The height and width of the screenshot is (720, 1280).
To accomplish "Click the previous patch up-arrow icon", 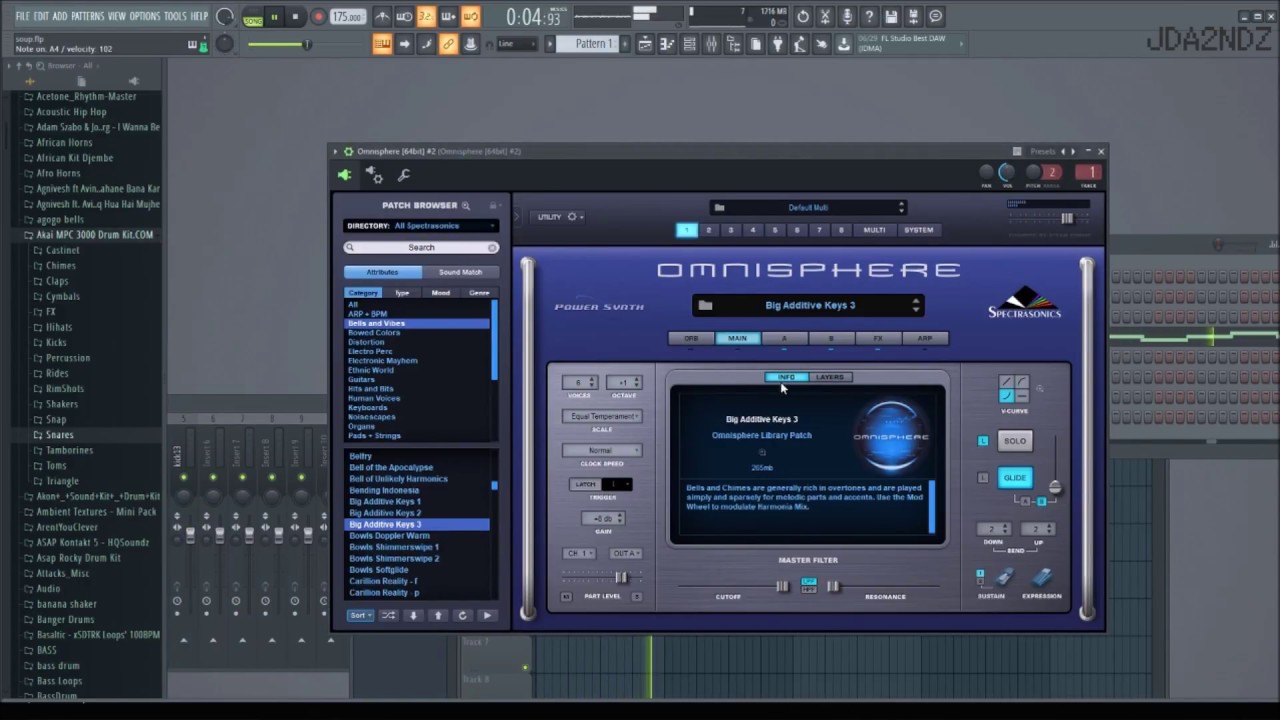I will (x=438, y=615).
